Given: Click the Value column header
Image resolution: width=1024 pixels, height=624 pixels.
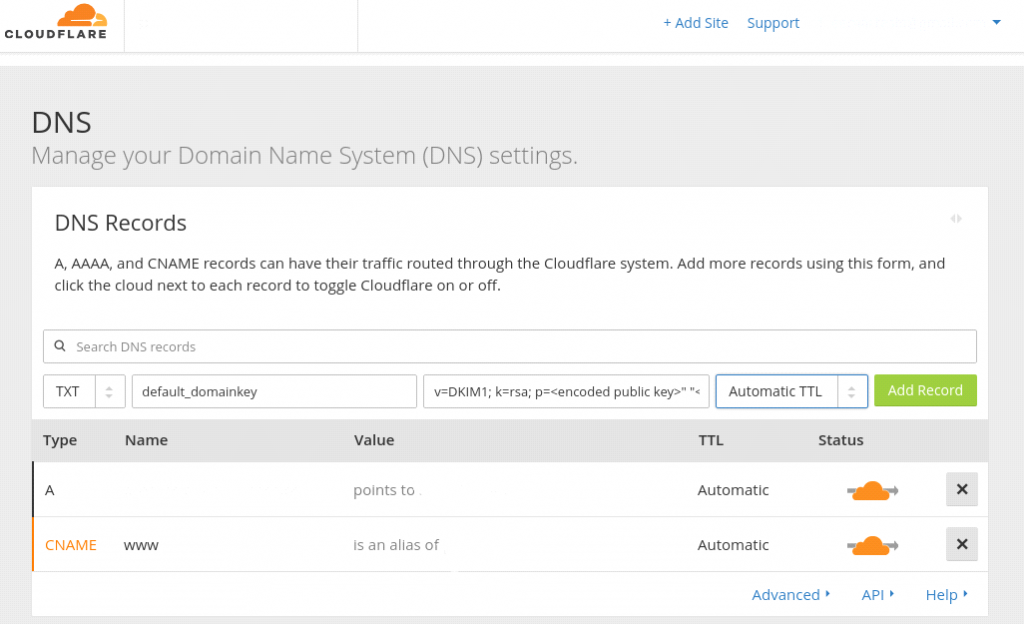Looking at the screenshot, I should coord(374,441).
